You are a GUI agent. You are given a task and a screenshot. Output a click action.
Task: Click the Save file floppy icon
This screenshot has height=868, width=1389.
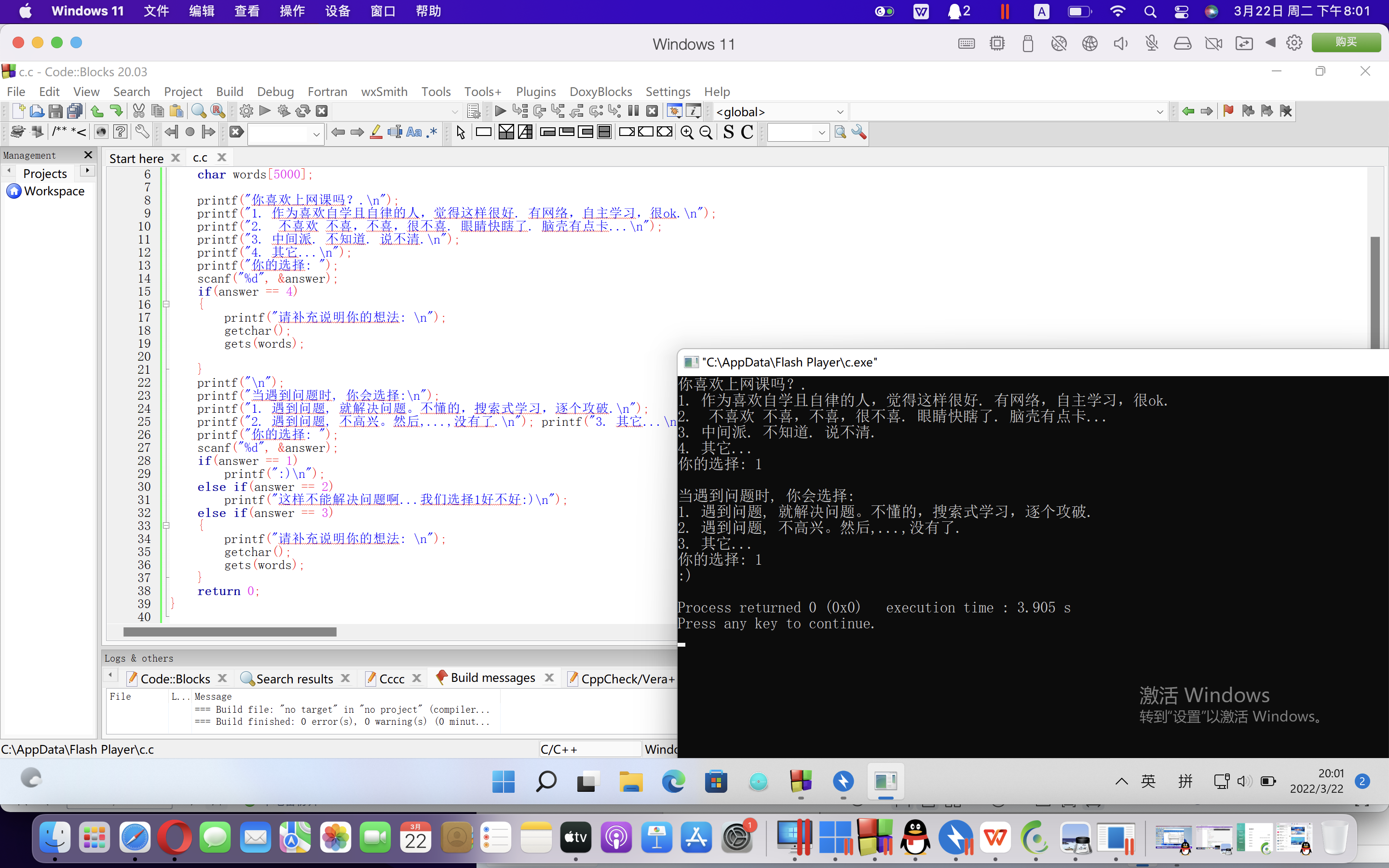point(55,111)
